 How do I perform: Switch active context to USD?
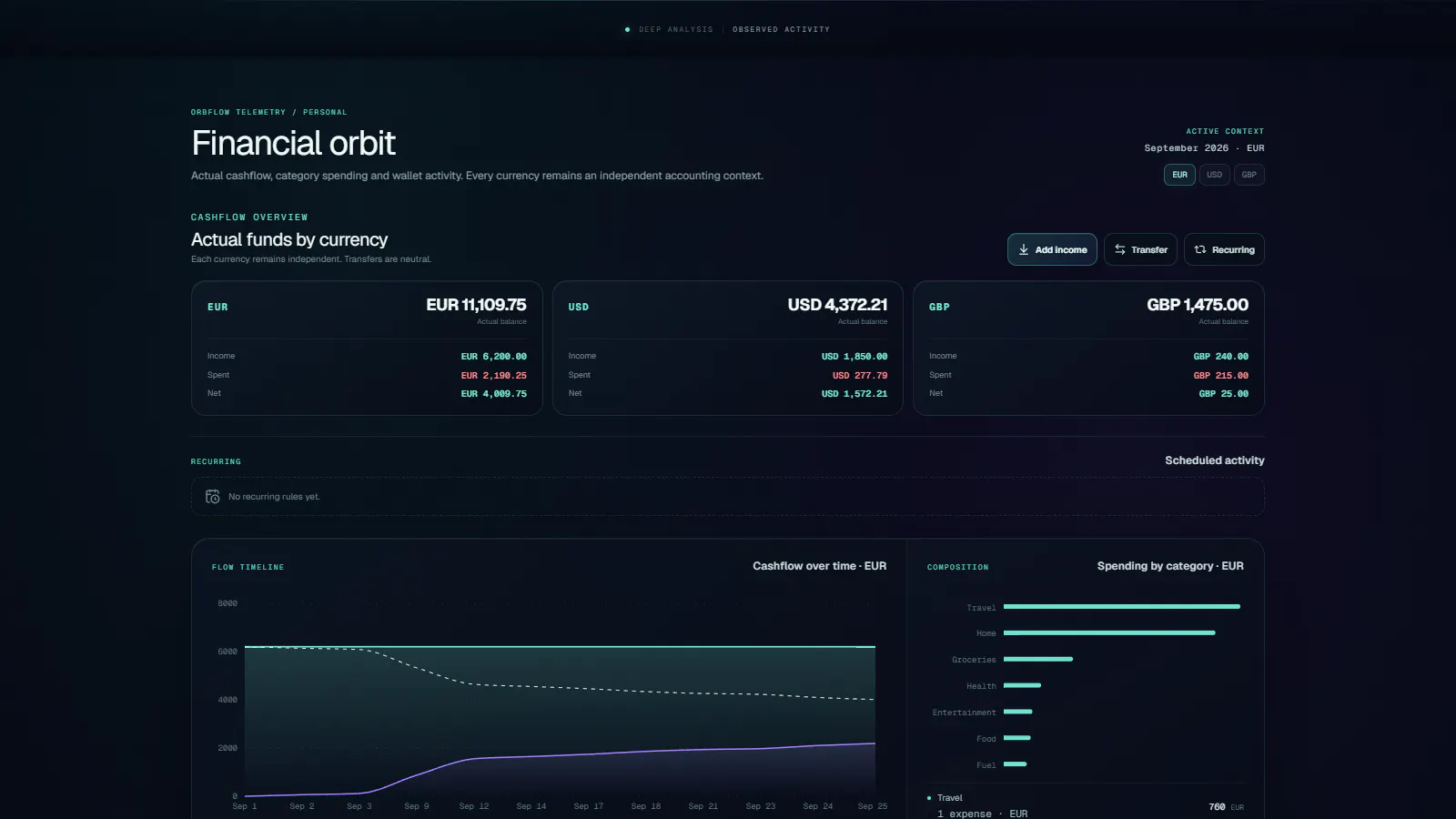1215,175
